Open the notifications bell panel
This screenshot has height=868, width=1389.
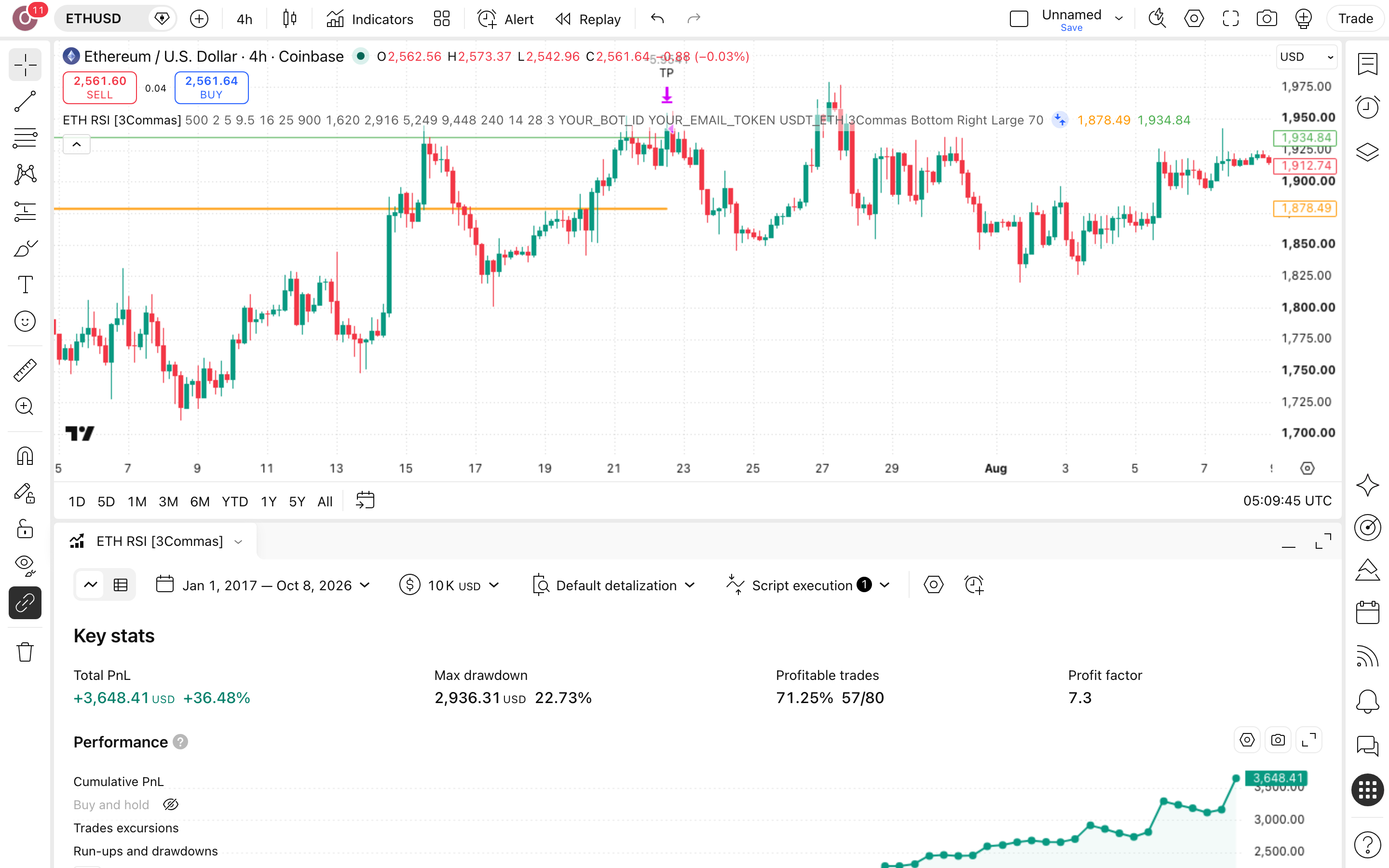pos(1367,701)
